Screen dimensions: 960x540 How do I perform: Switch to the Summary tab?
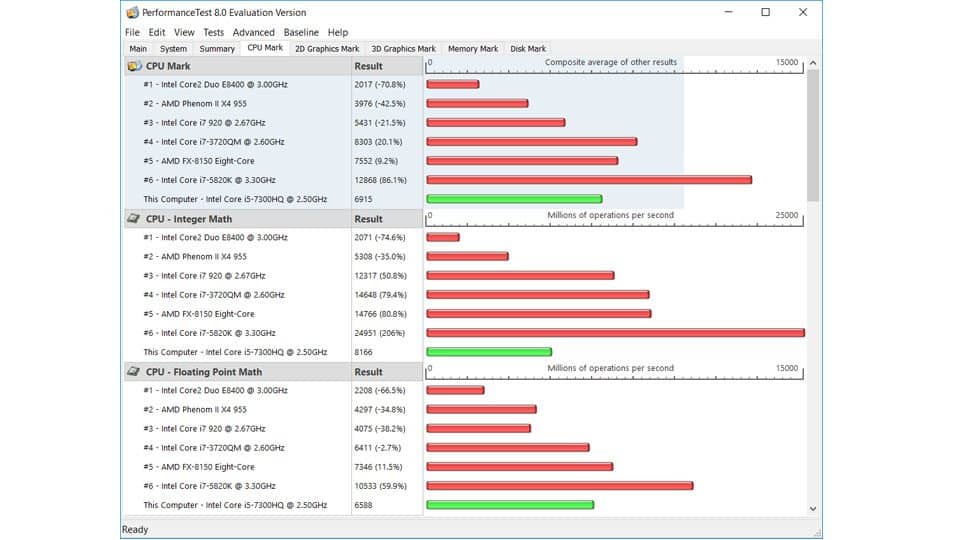[217, 48]
